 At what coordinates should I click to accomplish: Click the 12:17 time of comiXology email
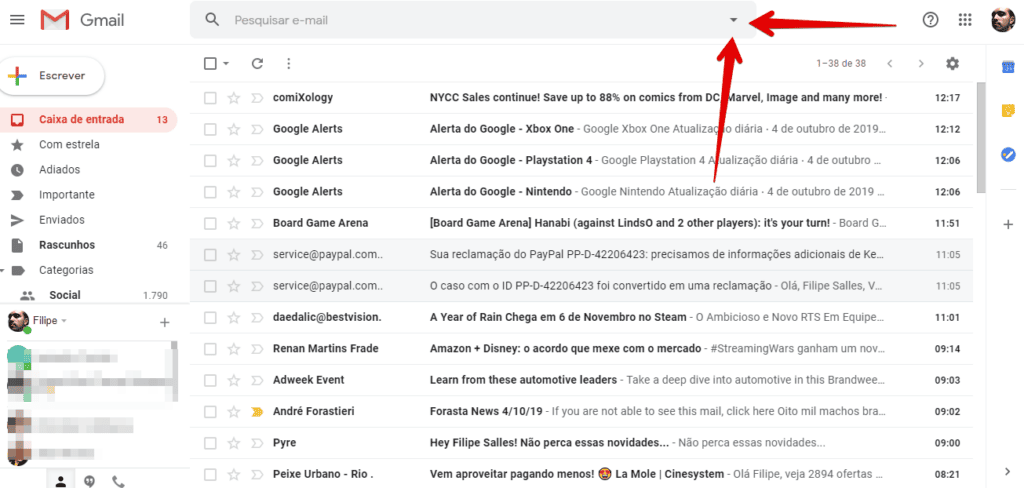(x=947, y=98)
